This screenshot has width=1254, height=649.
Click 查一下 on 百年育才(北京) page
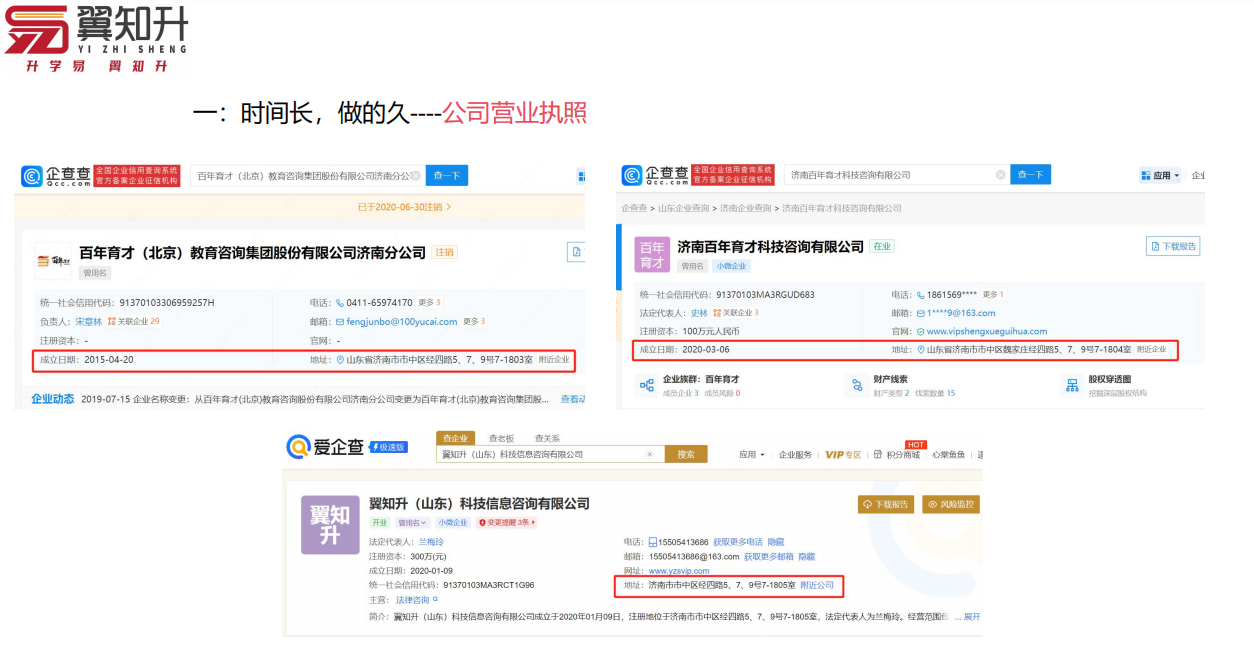point(448,176)
